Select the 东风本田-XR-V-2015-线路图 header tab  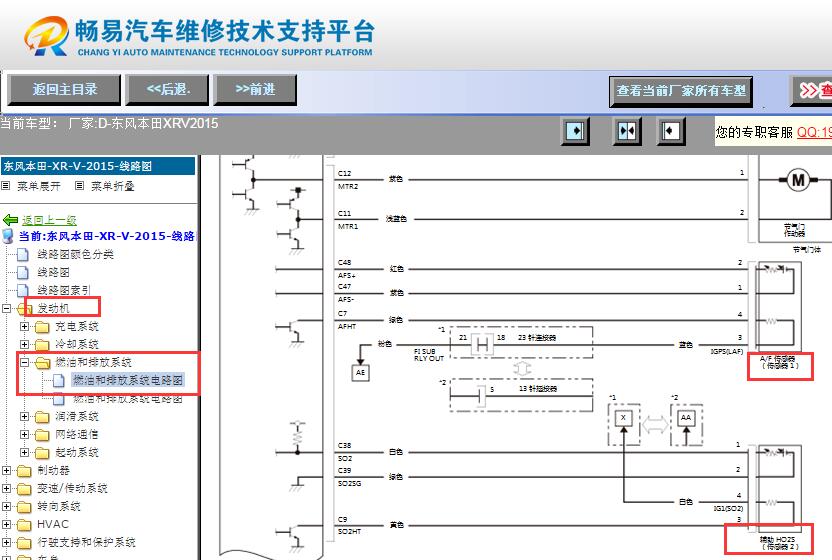coord(98,166)
